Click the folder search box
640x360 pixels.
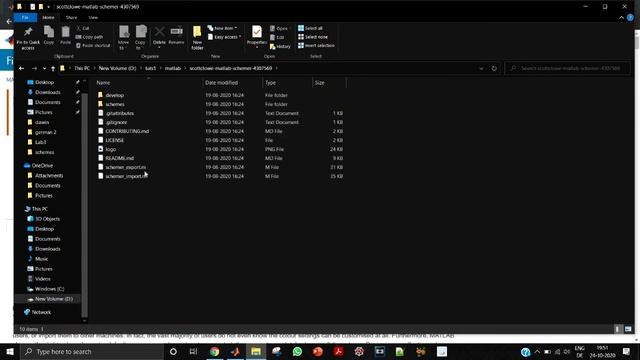pos(567,68)
